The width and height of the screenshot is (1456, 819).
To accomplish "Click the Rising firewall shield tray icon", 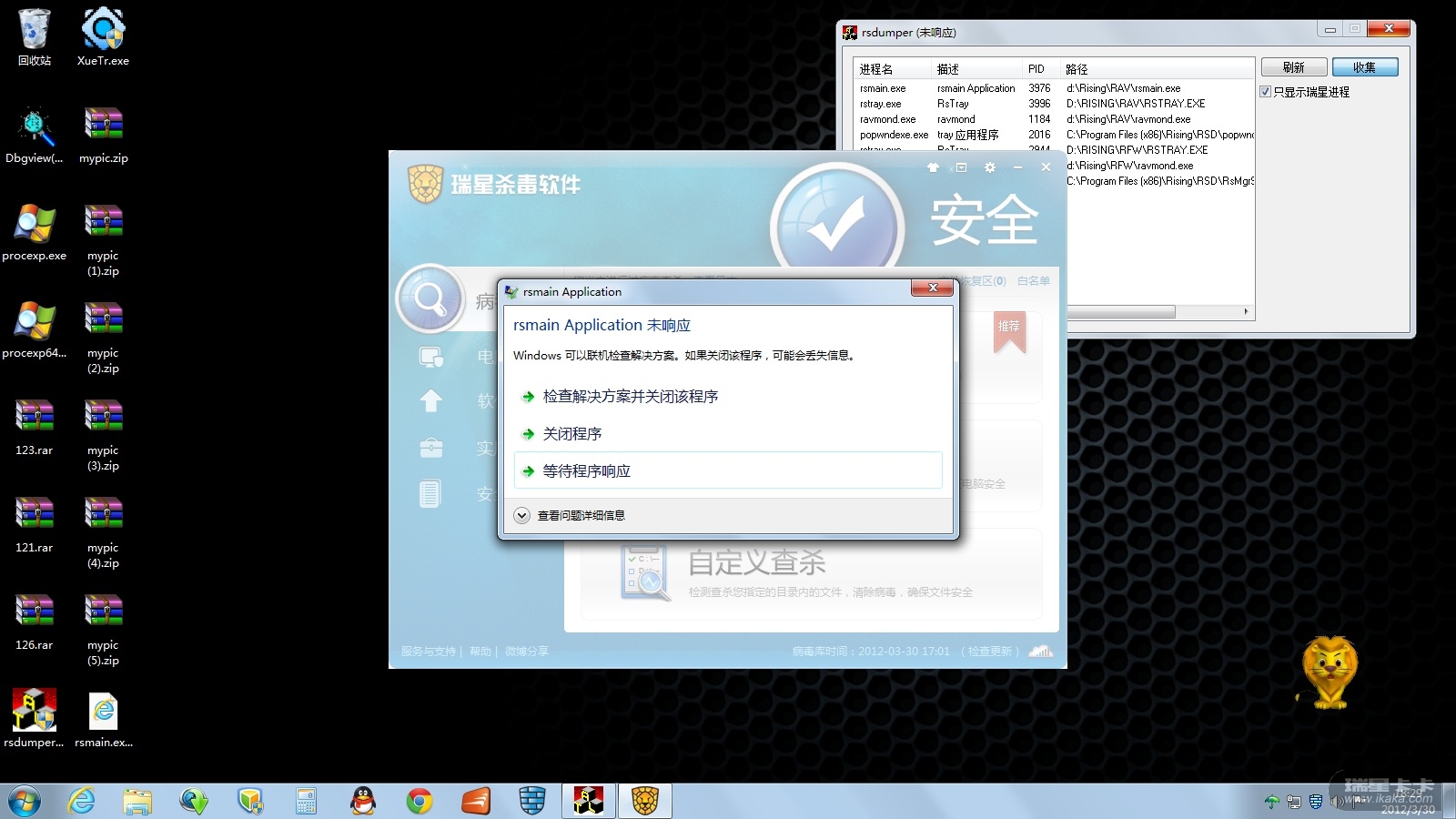I will tap(1316, 802).
